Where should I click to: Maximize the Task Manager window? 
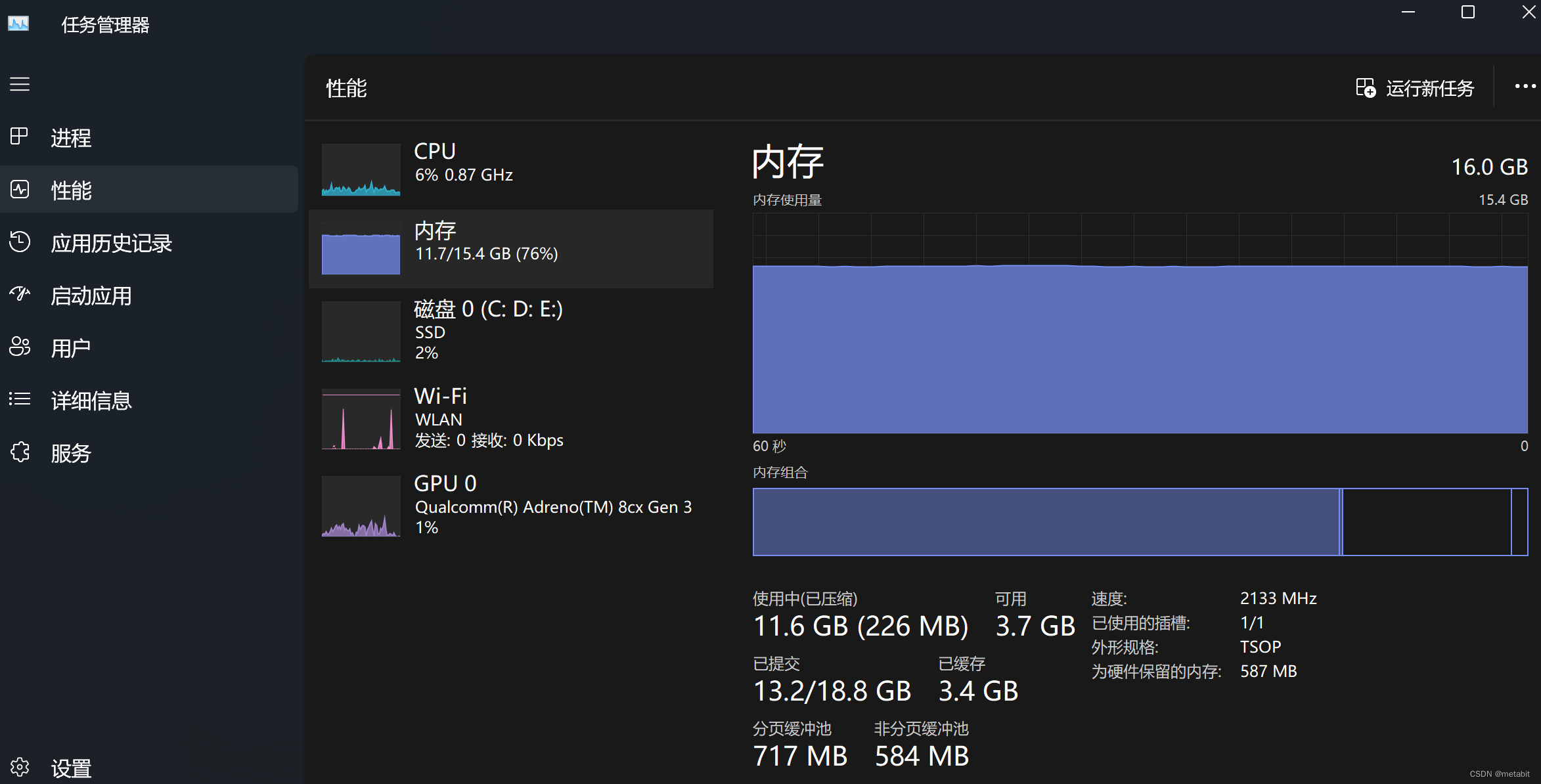click(x=1468, y=12)
